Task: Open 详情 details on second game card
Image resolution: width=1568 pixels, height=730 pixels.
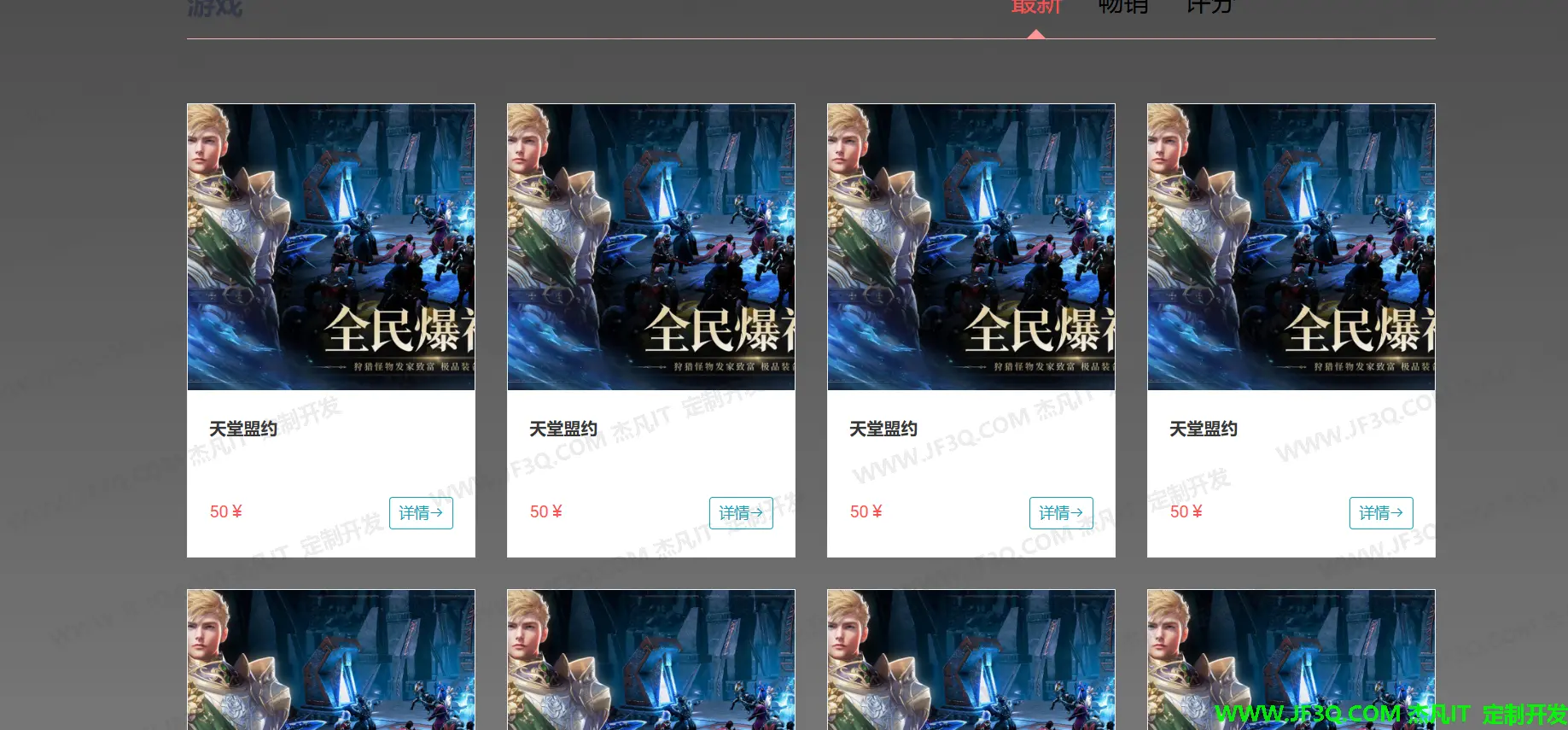Action: [741, 512]
